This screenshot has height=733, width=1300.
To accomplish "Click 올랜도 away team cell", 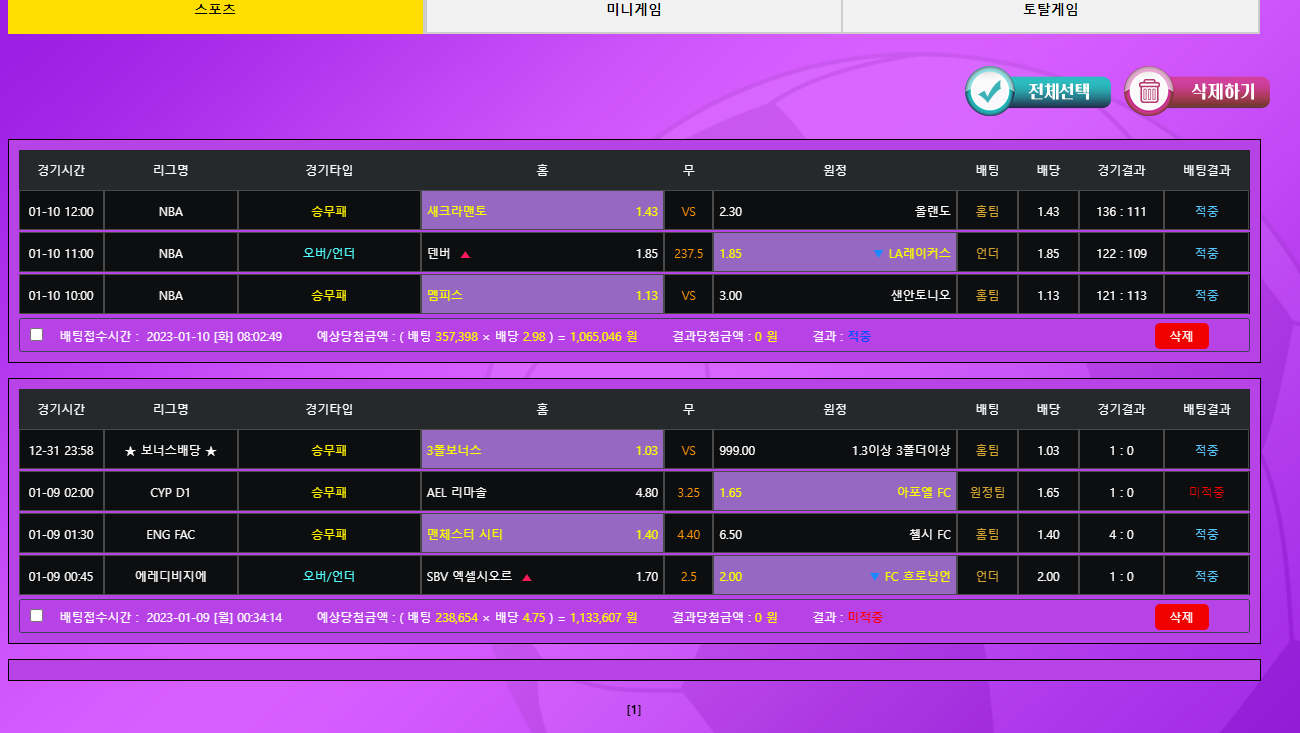I will point(834,211).
